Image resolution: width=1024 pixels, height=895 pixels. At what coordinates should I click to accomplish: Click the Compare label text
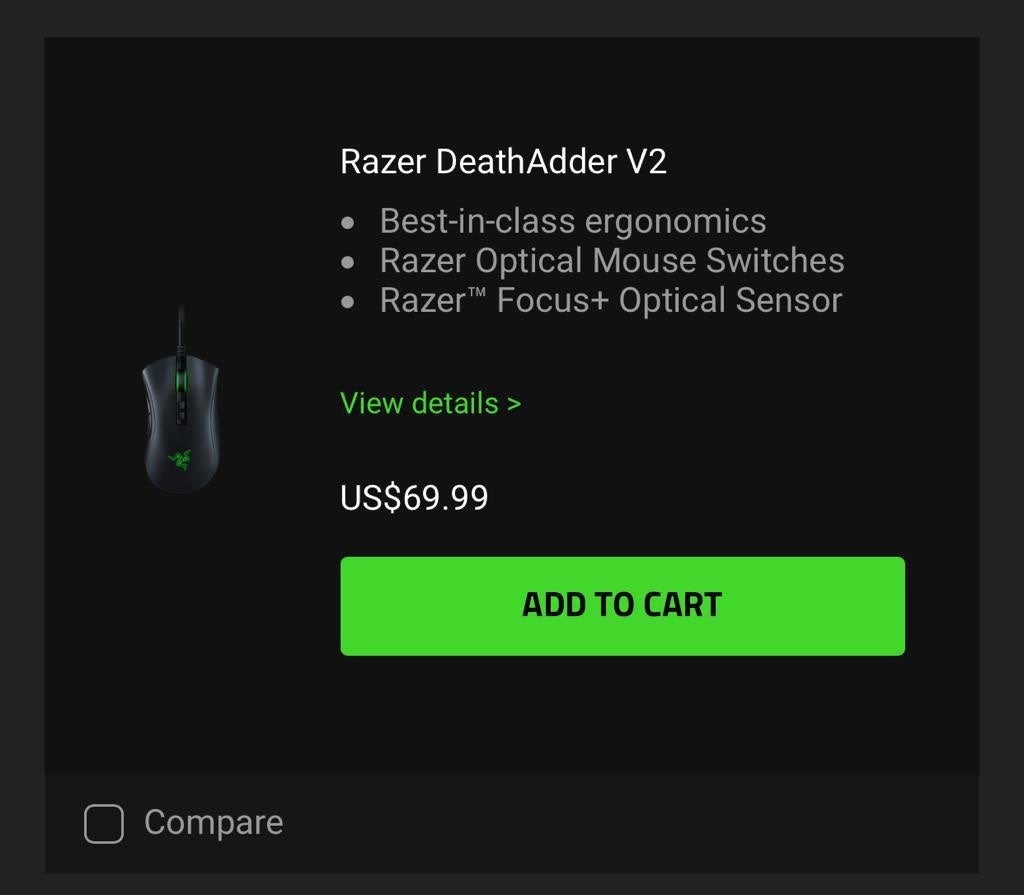coord(214,822)
